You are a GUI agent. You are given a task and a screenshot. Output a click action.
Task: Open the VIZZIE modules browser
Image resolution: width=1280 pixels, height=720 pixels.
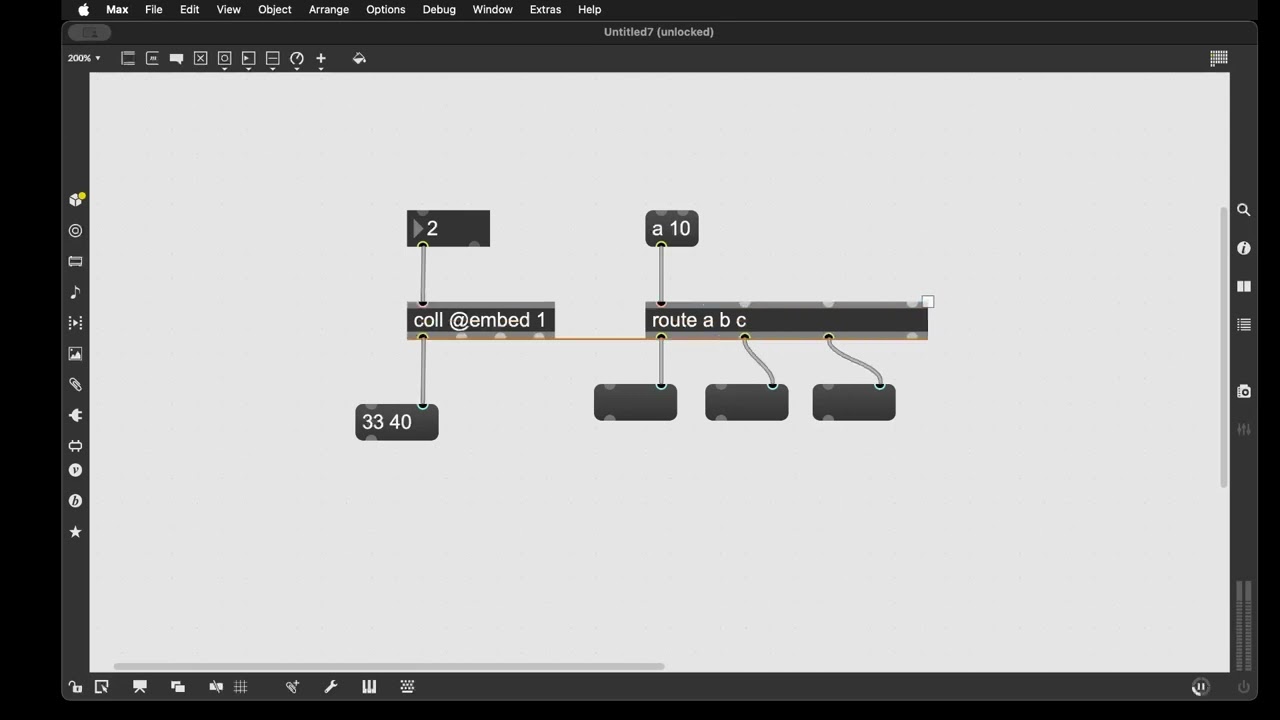[75, 470]
